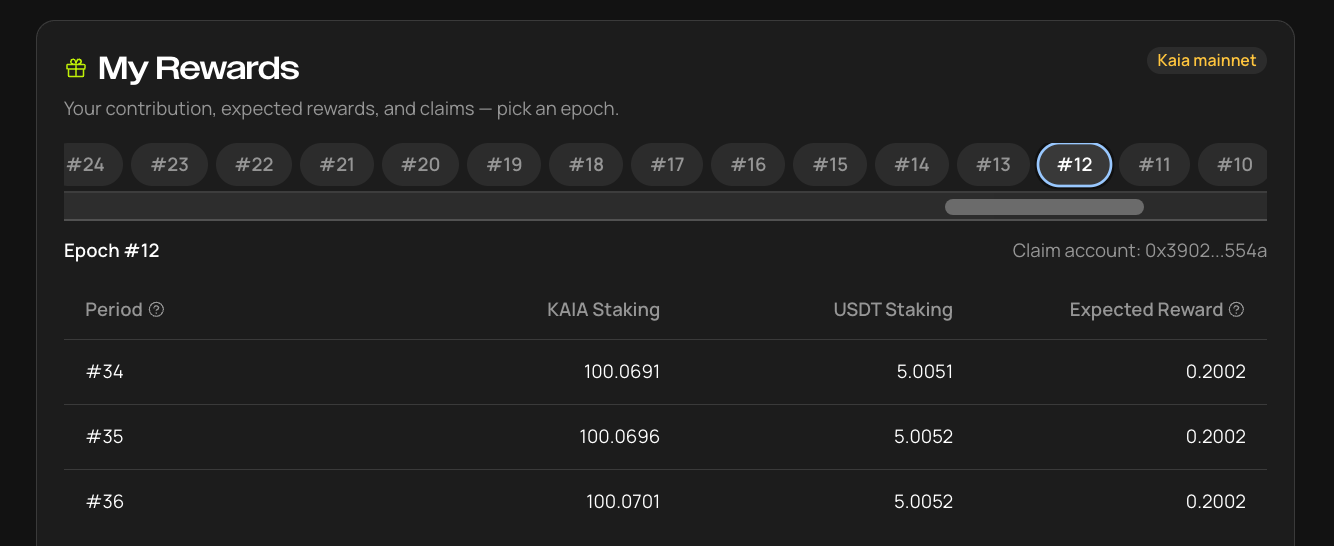Click the horizontal epoch scrollbar thumb
The image size is (1334, 546).
pyautogui.click(x=1044, y=207)
